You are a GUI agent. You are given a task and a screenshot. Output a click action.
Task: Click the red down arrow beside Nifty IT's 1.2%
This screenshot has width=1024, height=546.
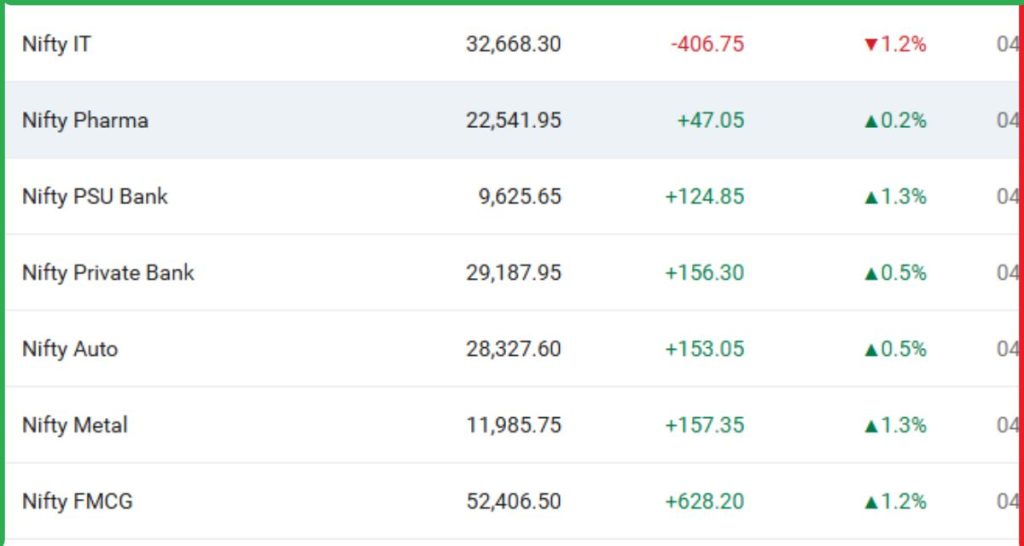click(870, 45)
